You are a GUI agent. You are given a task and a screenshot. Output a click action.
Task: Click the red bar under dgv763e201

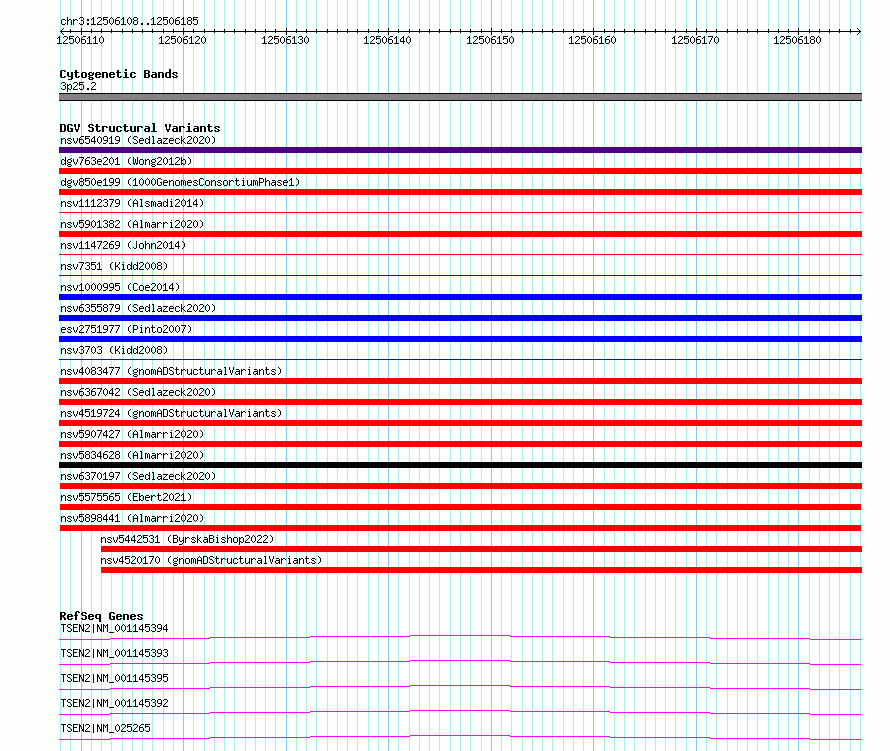tap(460, 171)
